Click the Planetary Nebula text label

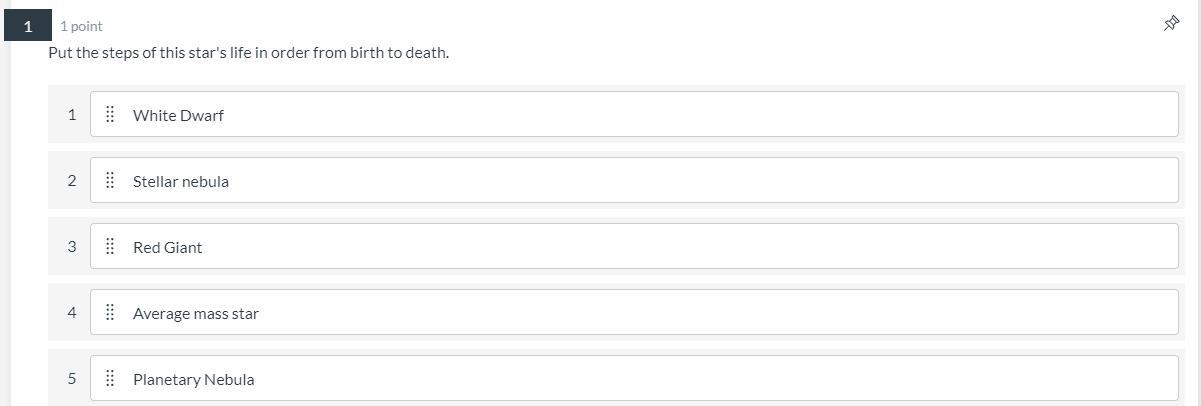tap(193, 379)
